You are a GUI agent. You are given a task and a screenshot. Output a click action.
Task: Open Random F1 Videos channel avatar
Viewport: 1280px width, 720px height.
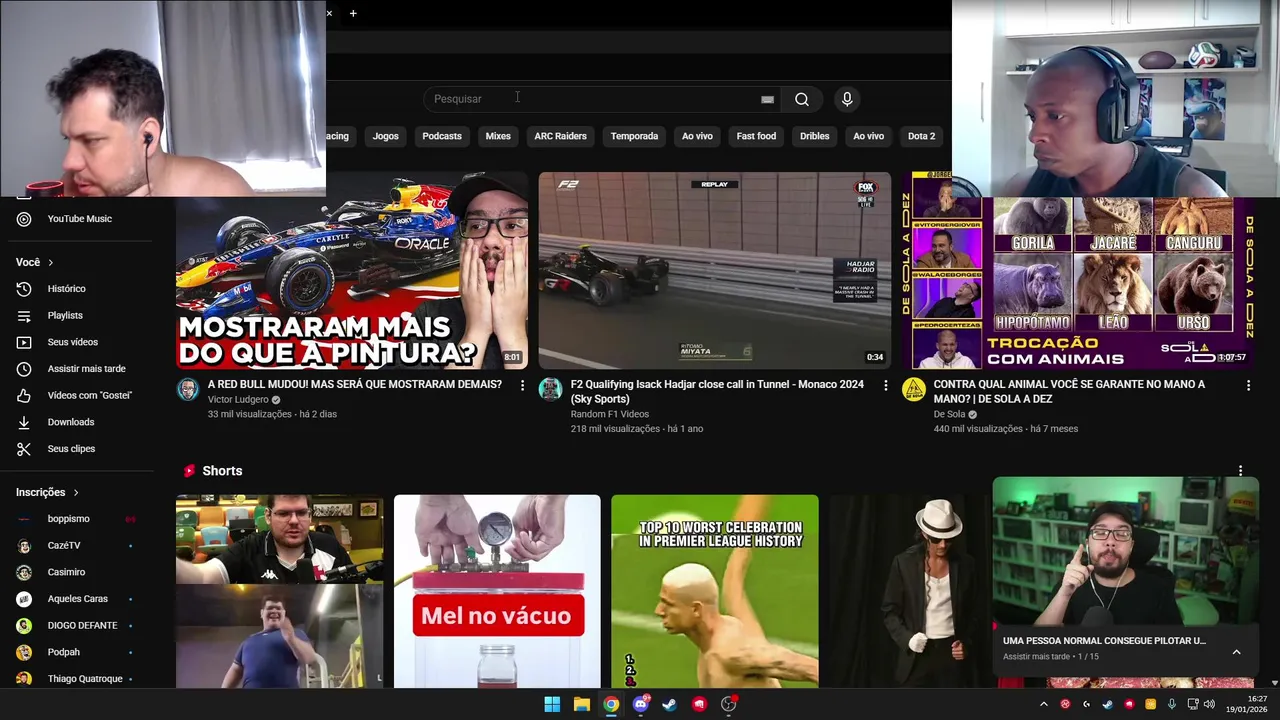550,389
